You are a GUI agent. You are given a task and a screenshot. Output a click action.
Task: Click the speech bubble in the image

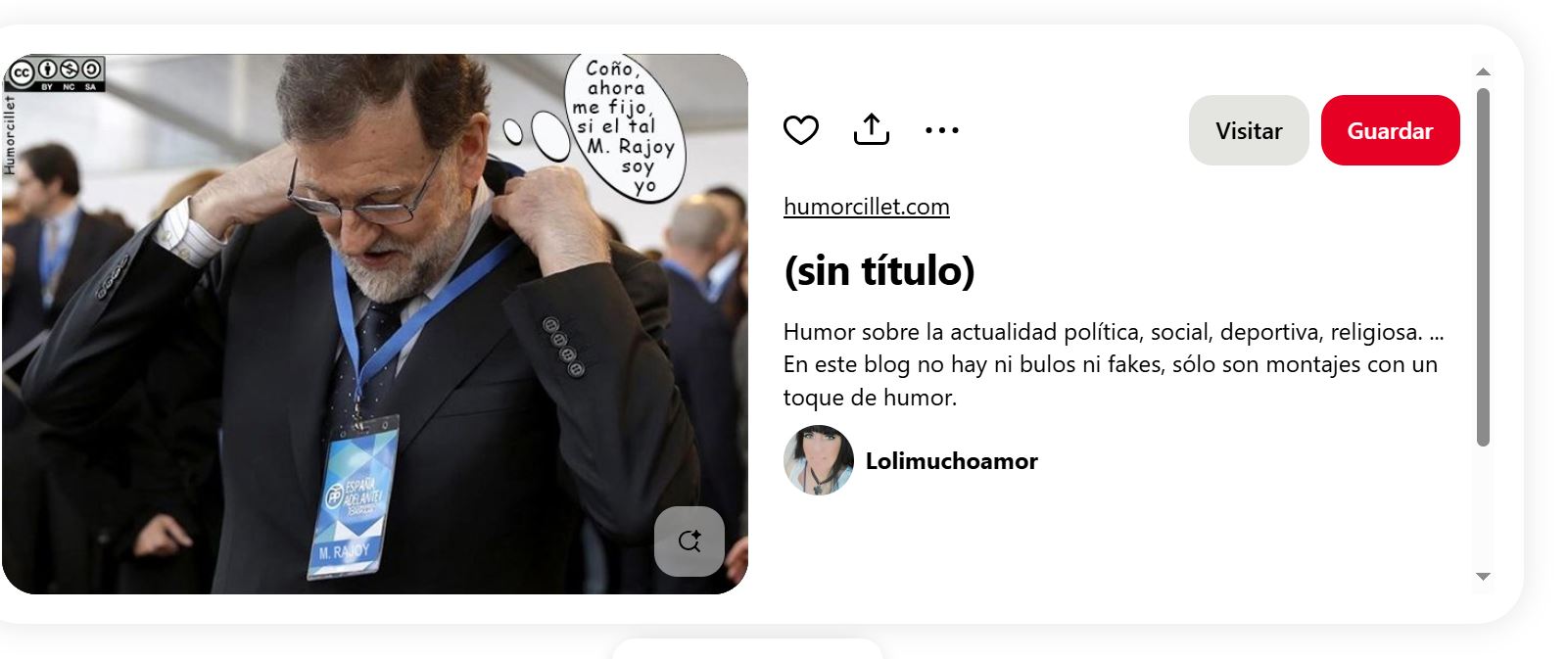[x=625, y=126]
